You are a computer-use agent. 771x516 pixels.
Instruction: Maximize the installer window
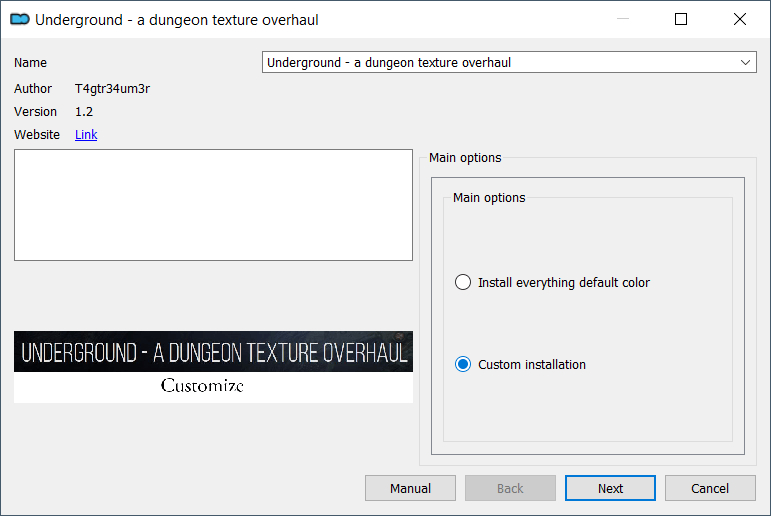pos(681,19)
